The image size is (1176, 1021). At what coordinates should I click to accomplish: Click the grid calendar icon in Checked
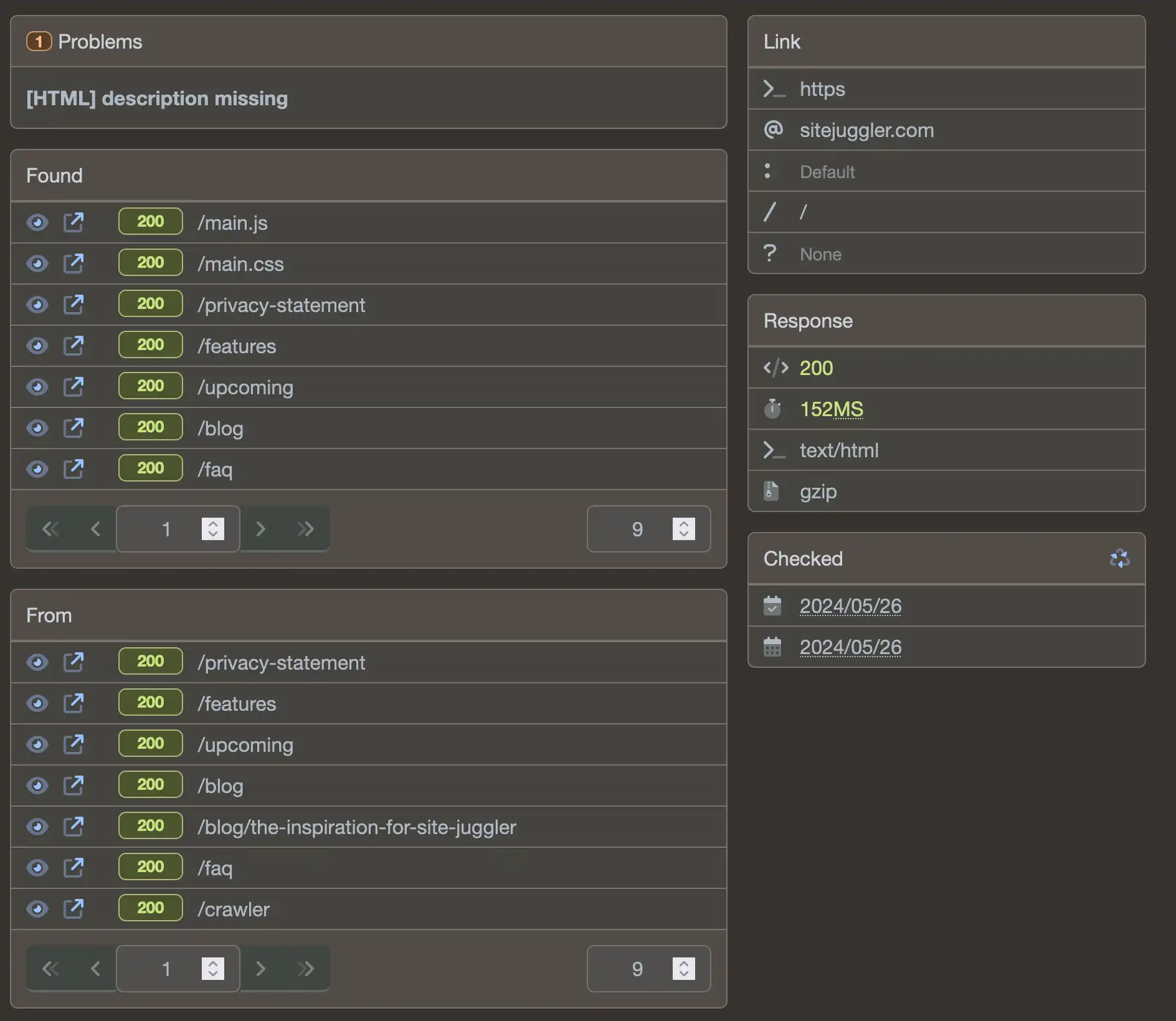click(772, 647)
